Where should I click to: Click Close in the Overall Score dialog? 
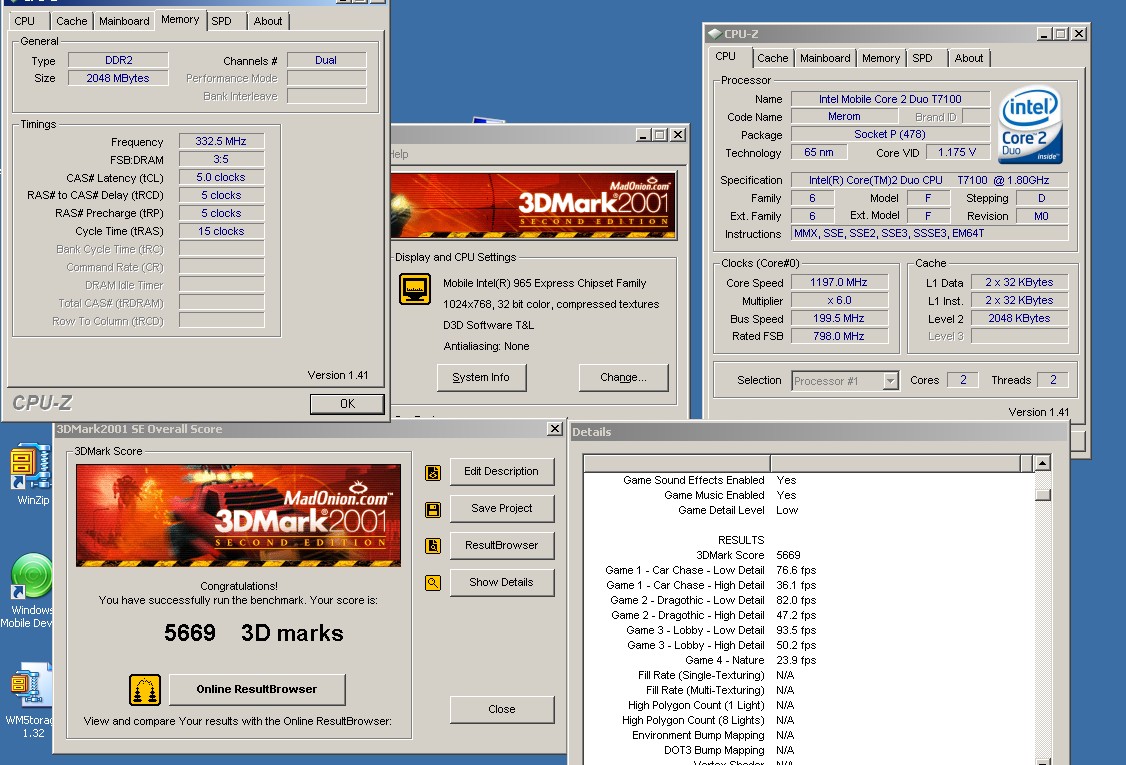pos(501,709)
